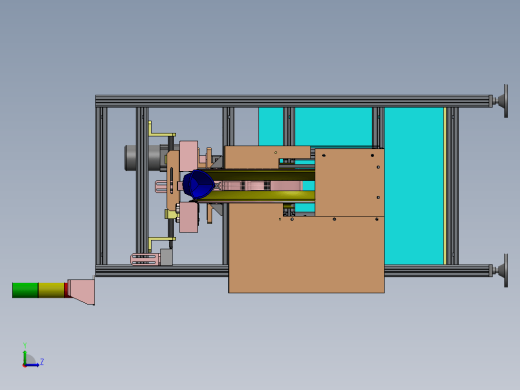Select the bottom-right leveling foot
Screen dimensions: 520x390
click(501, 270)
